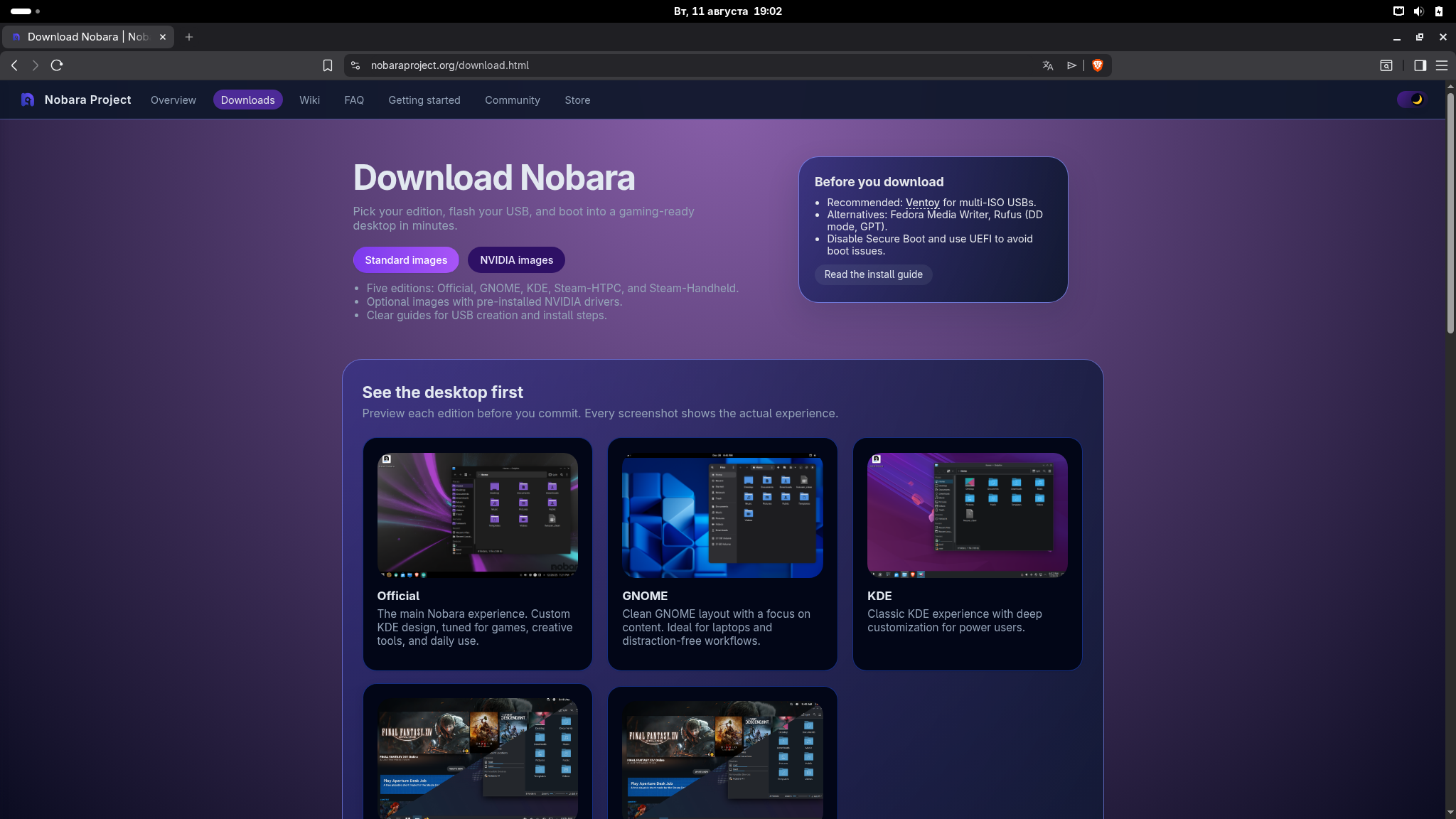Click the "Disable Secure Boot" bullet text
Screen dimensions: 1456x819
point(930,245)
